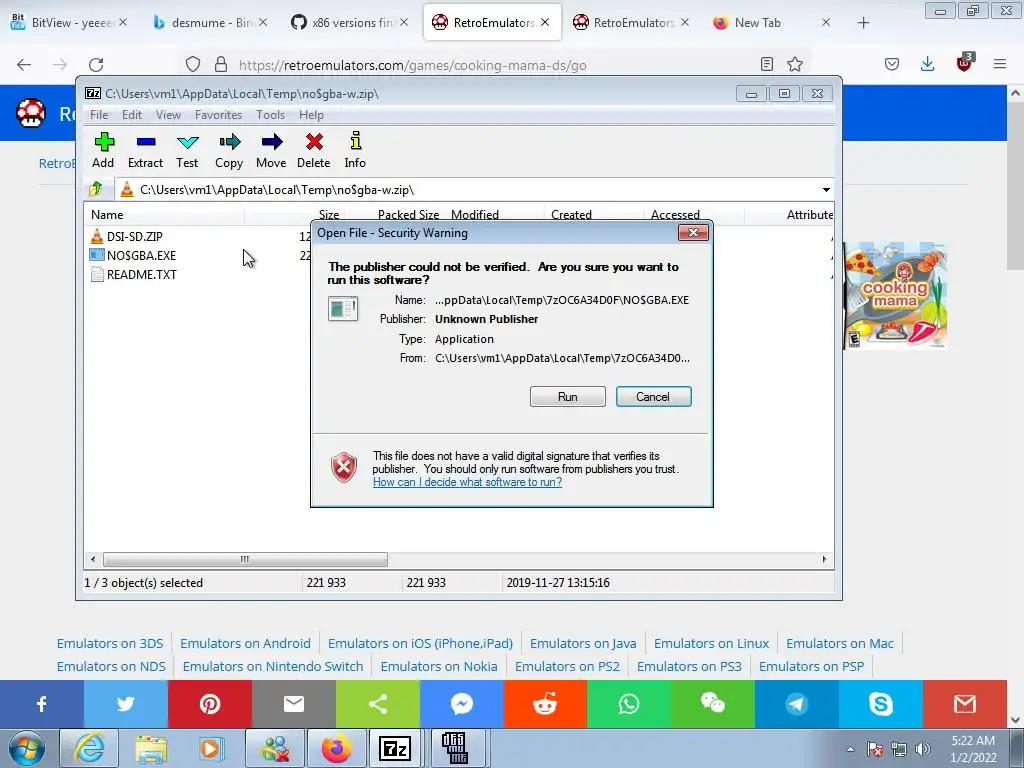Image resolution: width=1024 pixels, height=768 pixels.
Task: Close the Security Warning dialog
Action: tap(693, 232)
